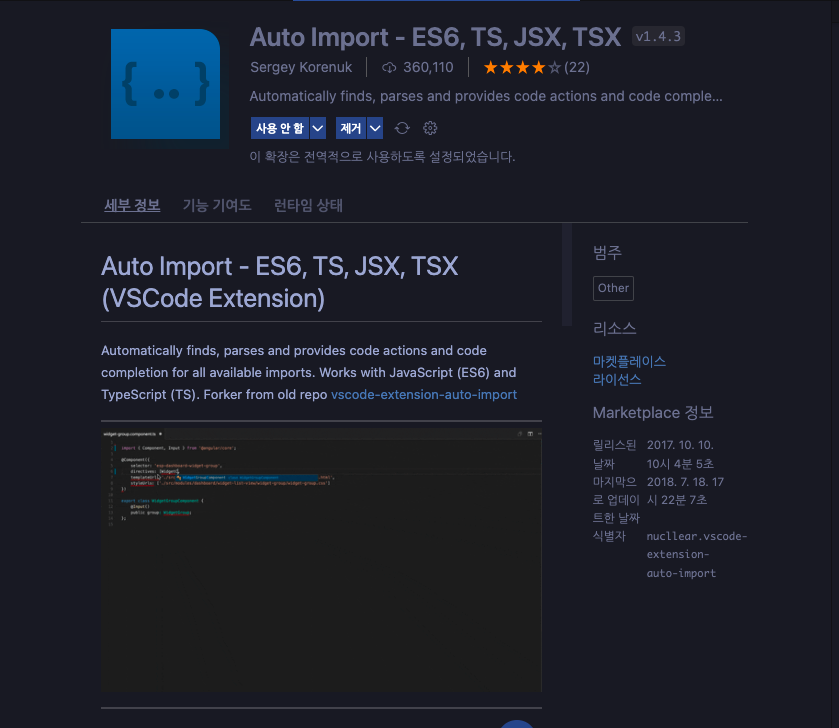Click the Marketplace 정보 heading
Screen dimensions: 839x728
point(653,413)
